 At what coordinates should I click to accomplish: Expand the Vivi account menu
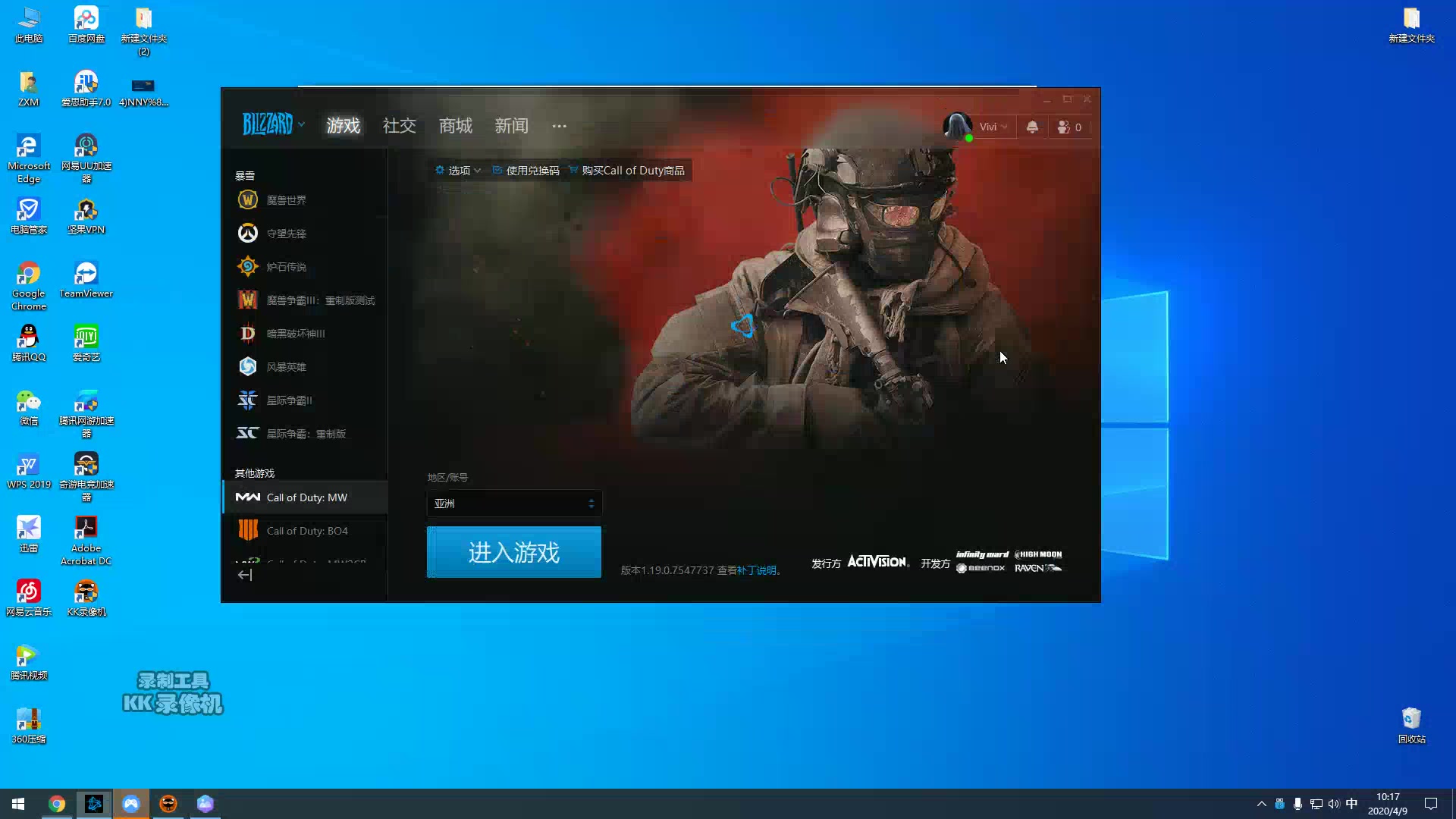[x=993, y=127]
